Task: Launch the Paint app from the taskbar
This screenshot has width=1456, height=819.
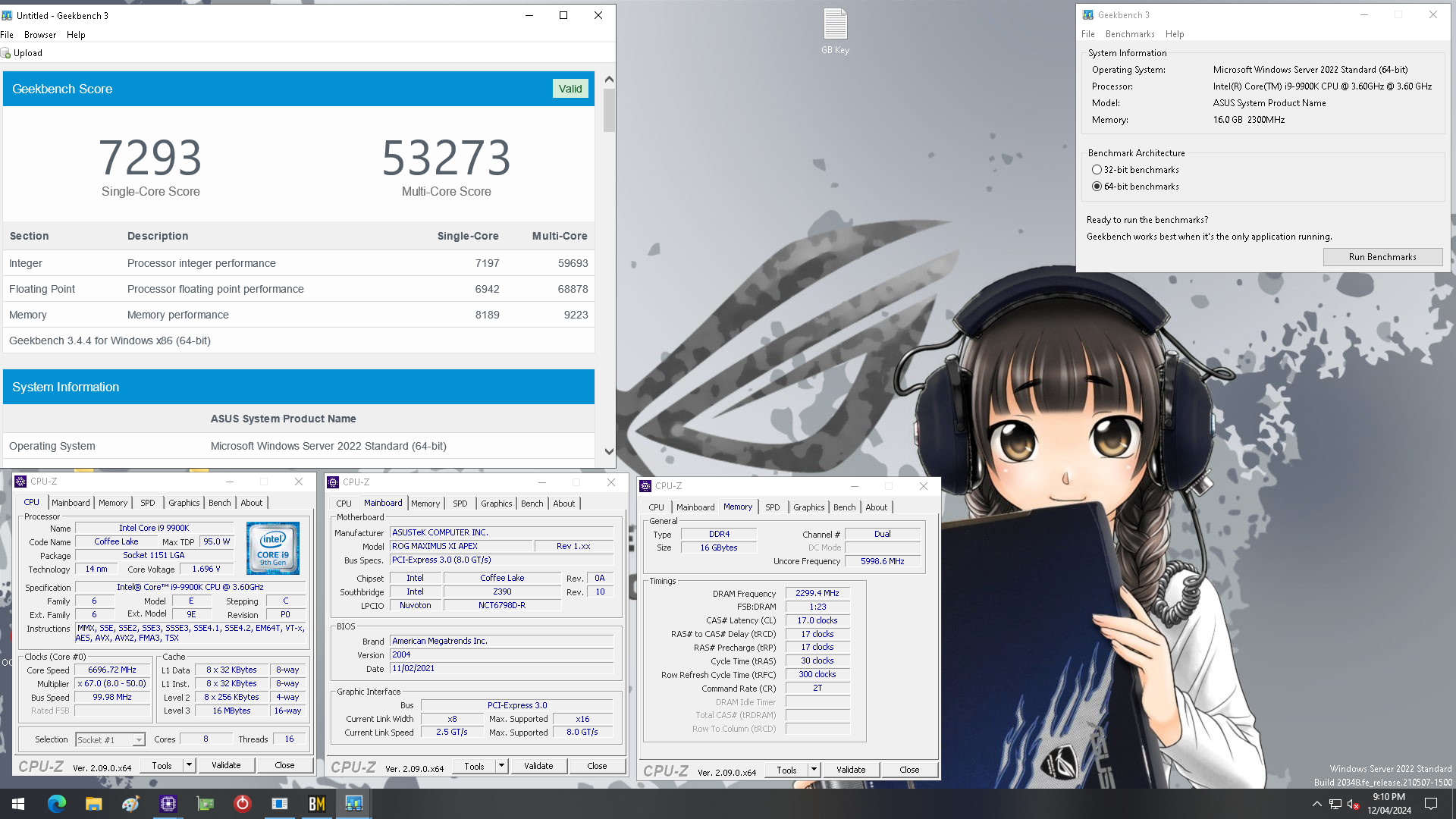Action: click(130, 804)
